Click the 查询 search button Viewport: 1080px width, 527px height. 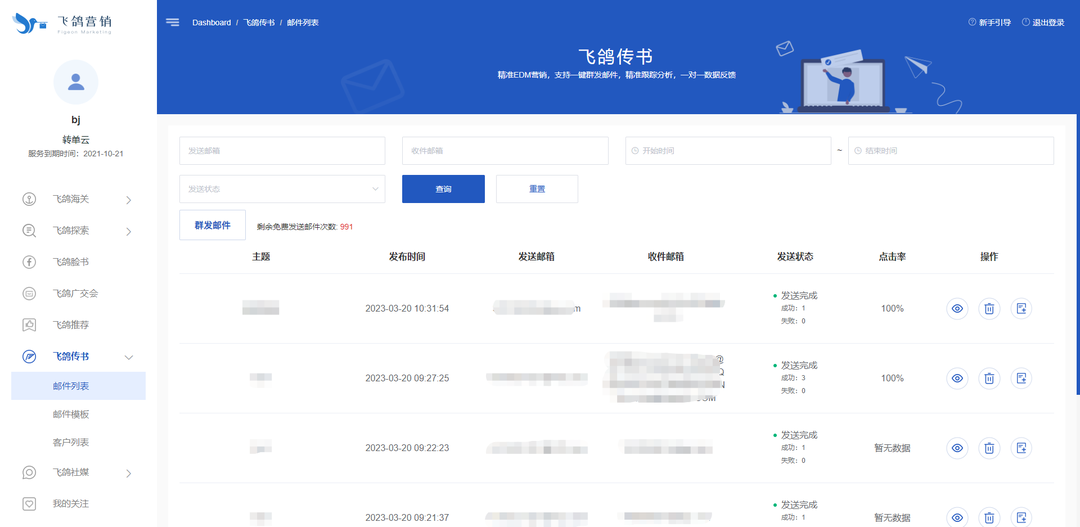point(444,189)
